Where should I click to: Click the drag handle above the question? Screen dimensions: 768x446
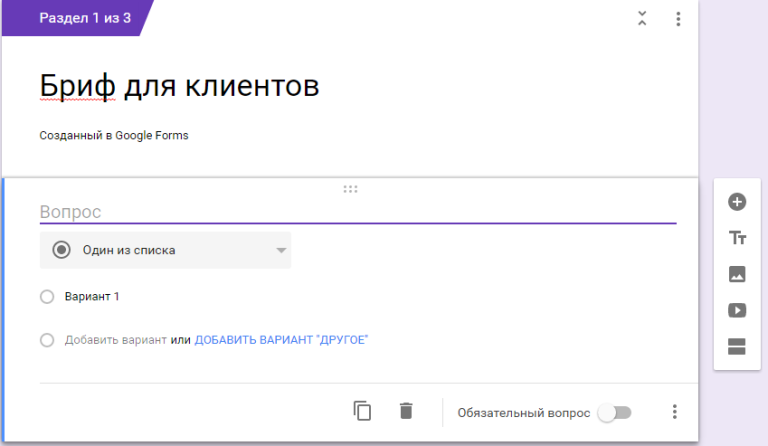click(x=350, y=188)
